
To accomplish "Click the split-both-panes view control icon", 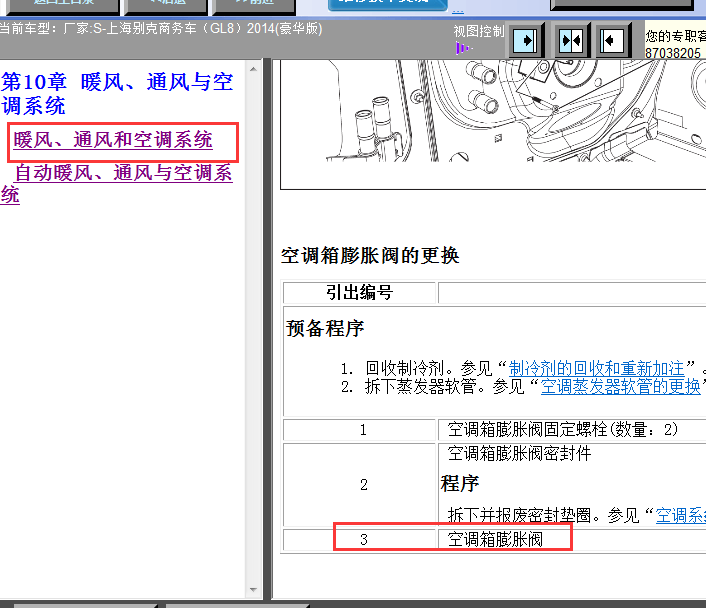I will 571,41.
